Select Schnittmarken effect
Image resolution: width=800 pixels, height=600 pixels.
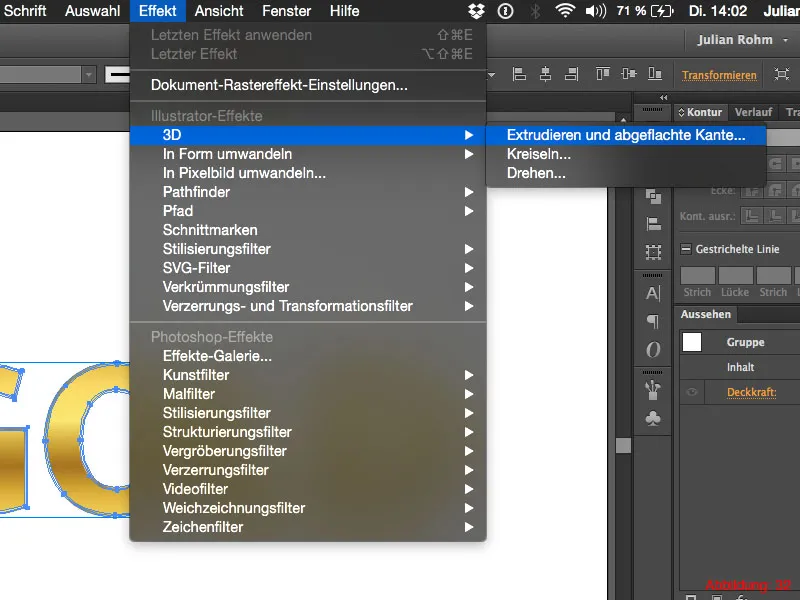tap(308, 230)
